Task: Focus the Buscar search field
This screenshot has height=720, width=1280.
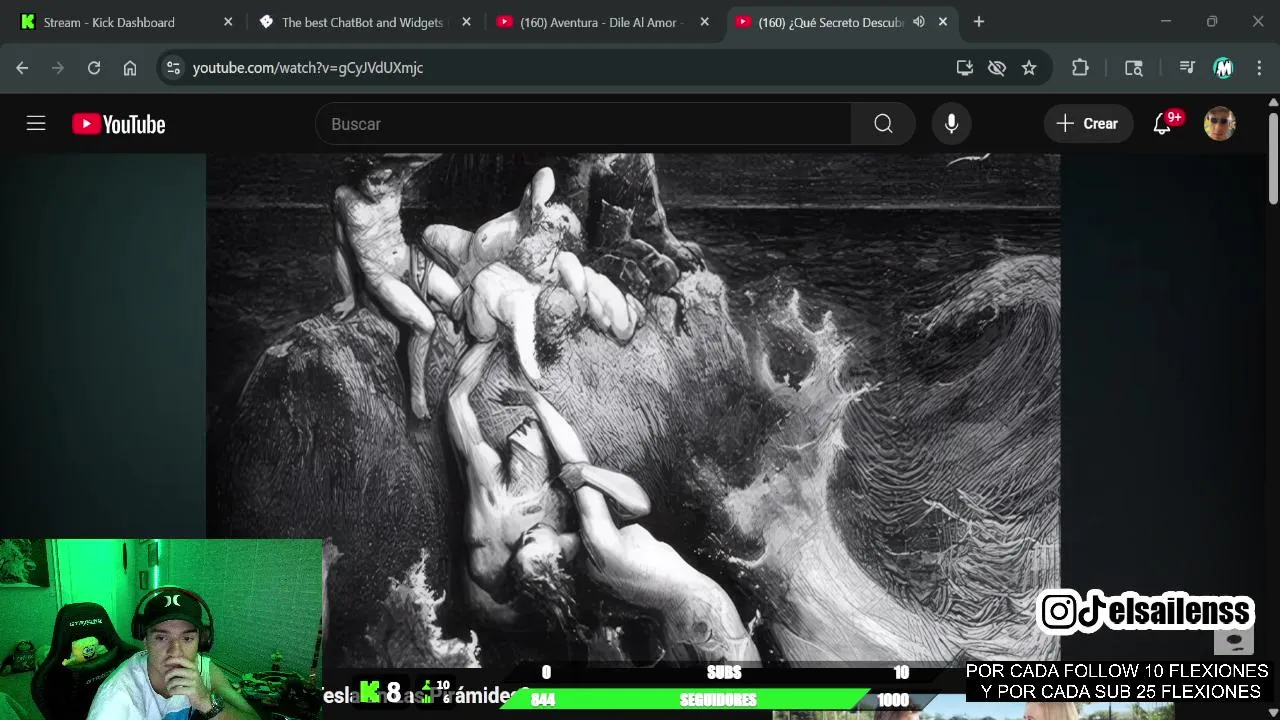Action: 583,124
